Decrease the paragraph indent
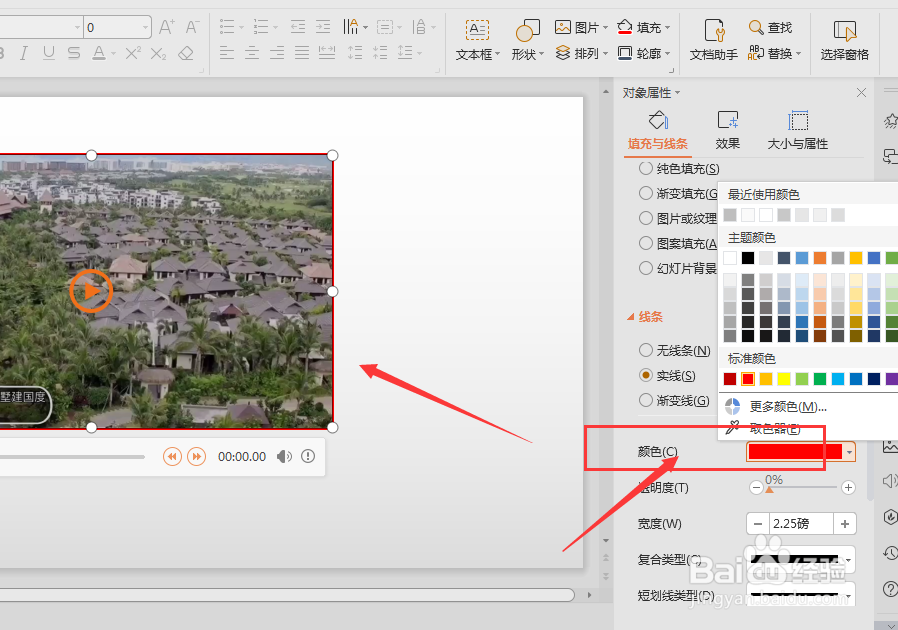Image resolution: width=898 pixels, height=630 pixels. [x=297, y=26]
